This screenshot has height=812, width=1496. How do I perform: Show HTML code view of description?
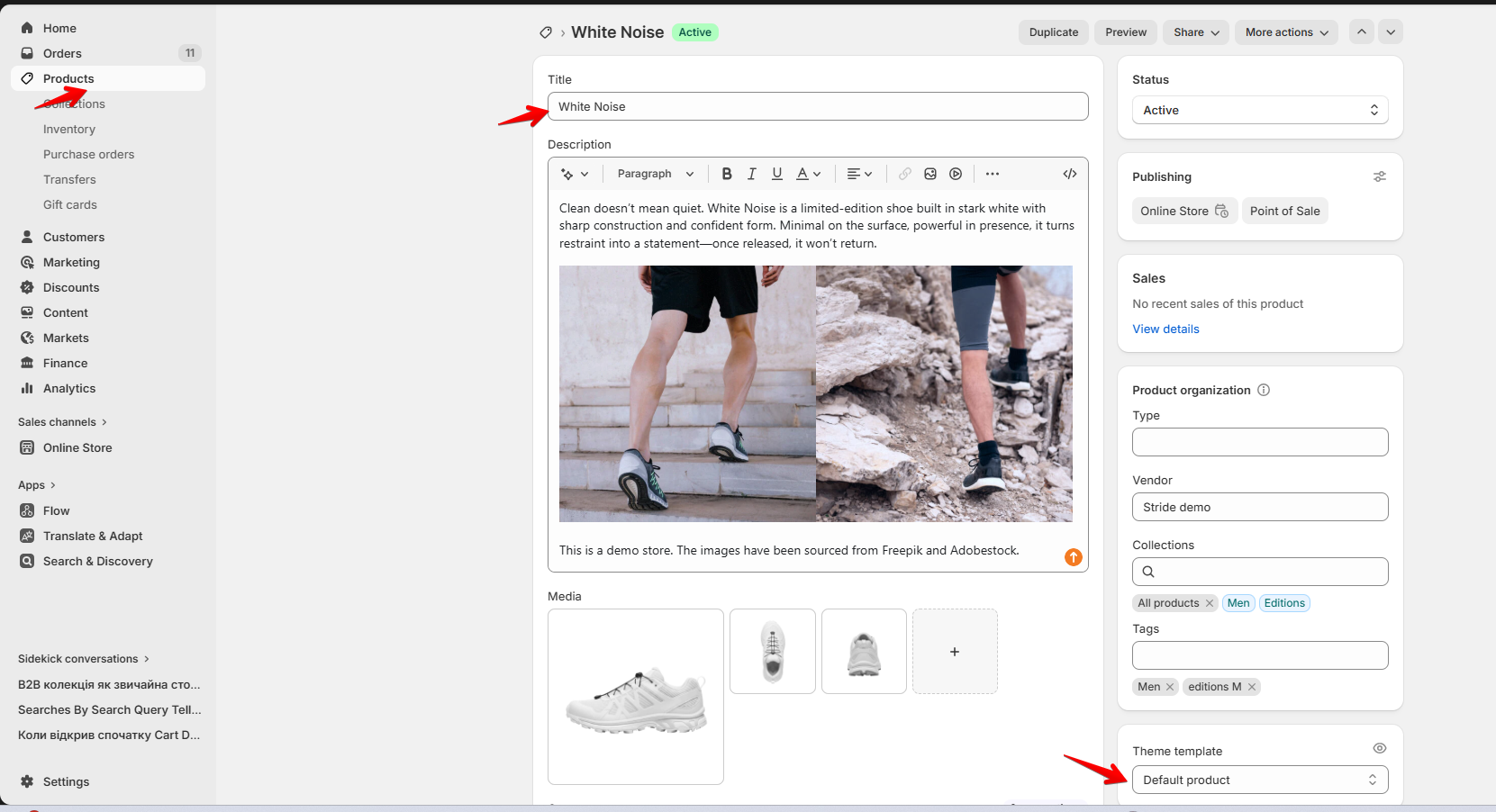pos(1069,174)
